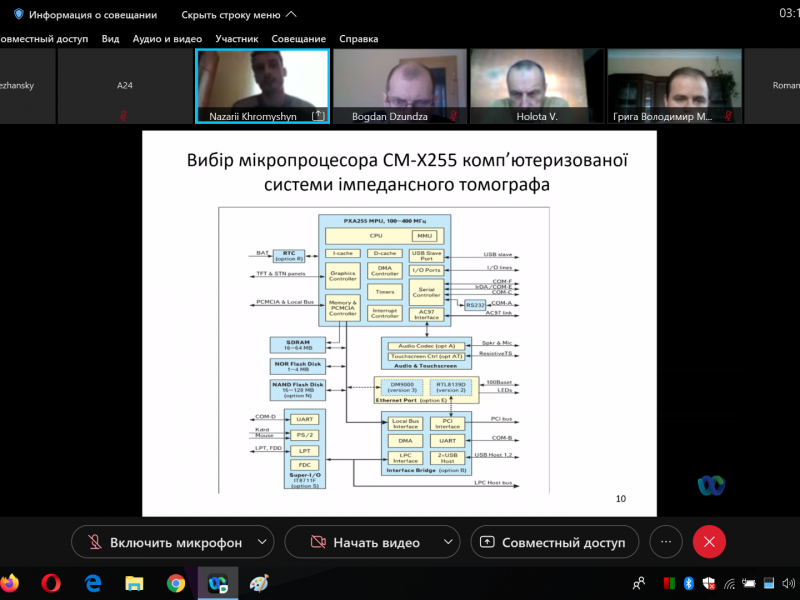Open more options three-dots button
800x600 pixels.
(666, 542)
